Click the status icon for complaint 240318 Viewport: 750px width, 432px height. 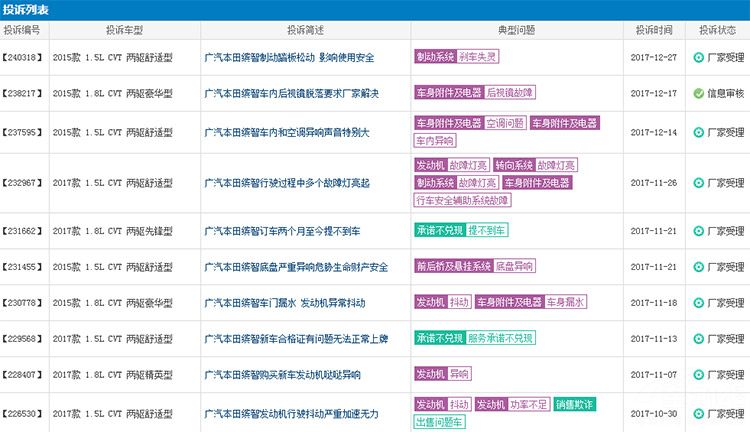click(698, 58)
